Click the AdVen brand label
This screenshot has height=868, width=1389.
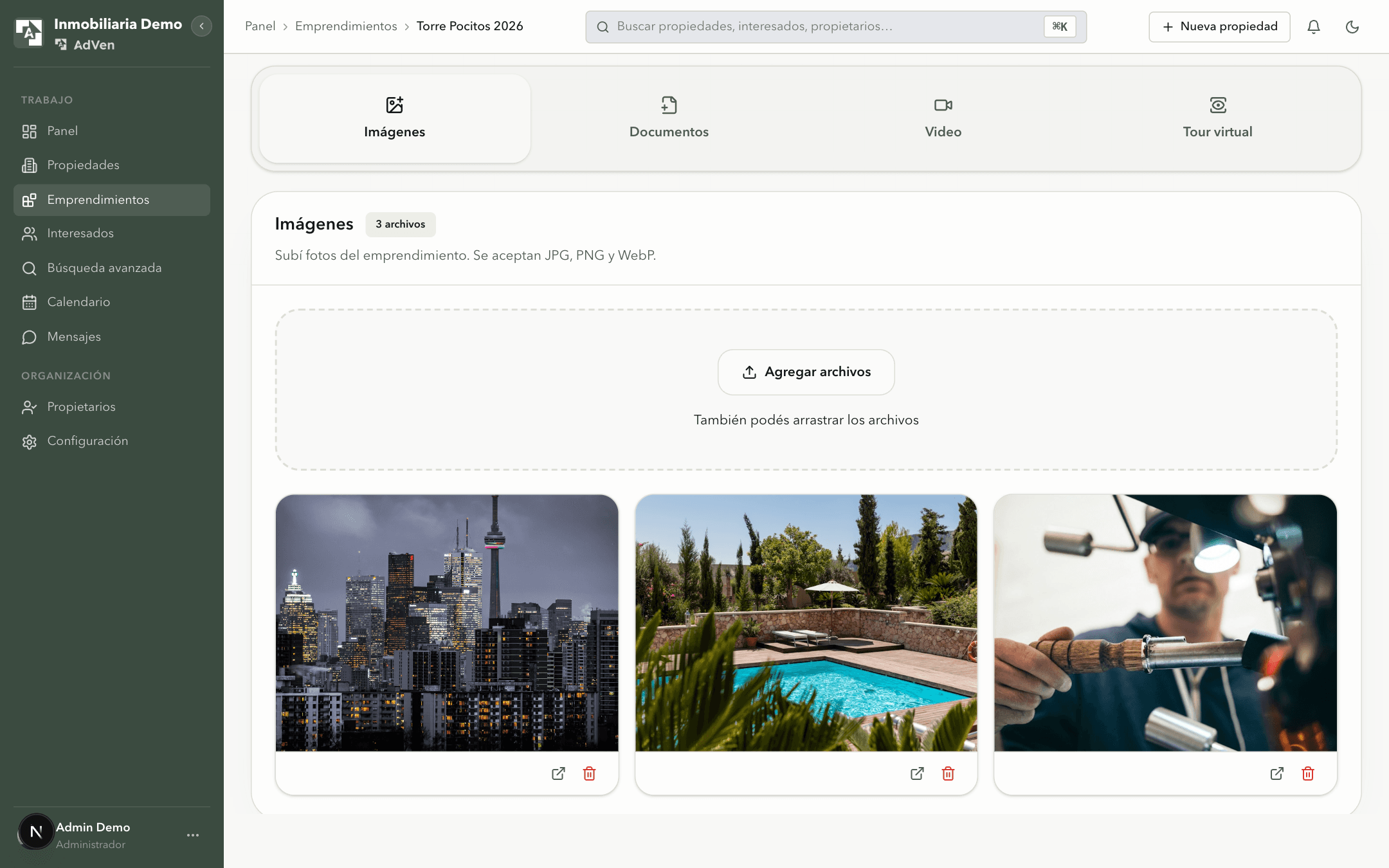coord(85,45)
